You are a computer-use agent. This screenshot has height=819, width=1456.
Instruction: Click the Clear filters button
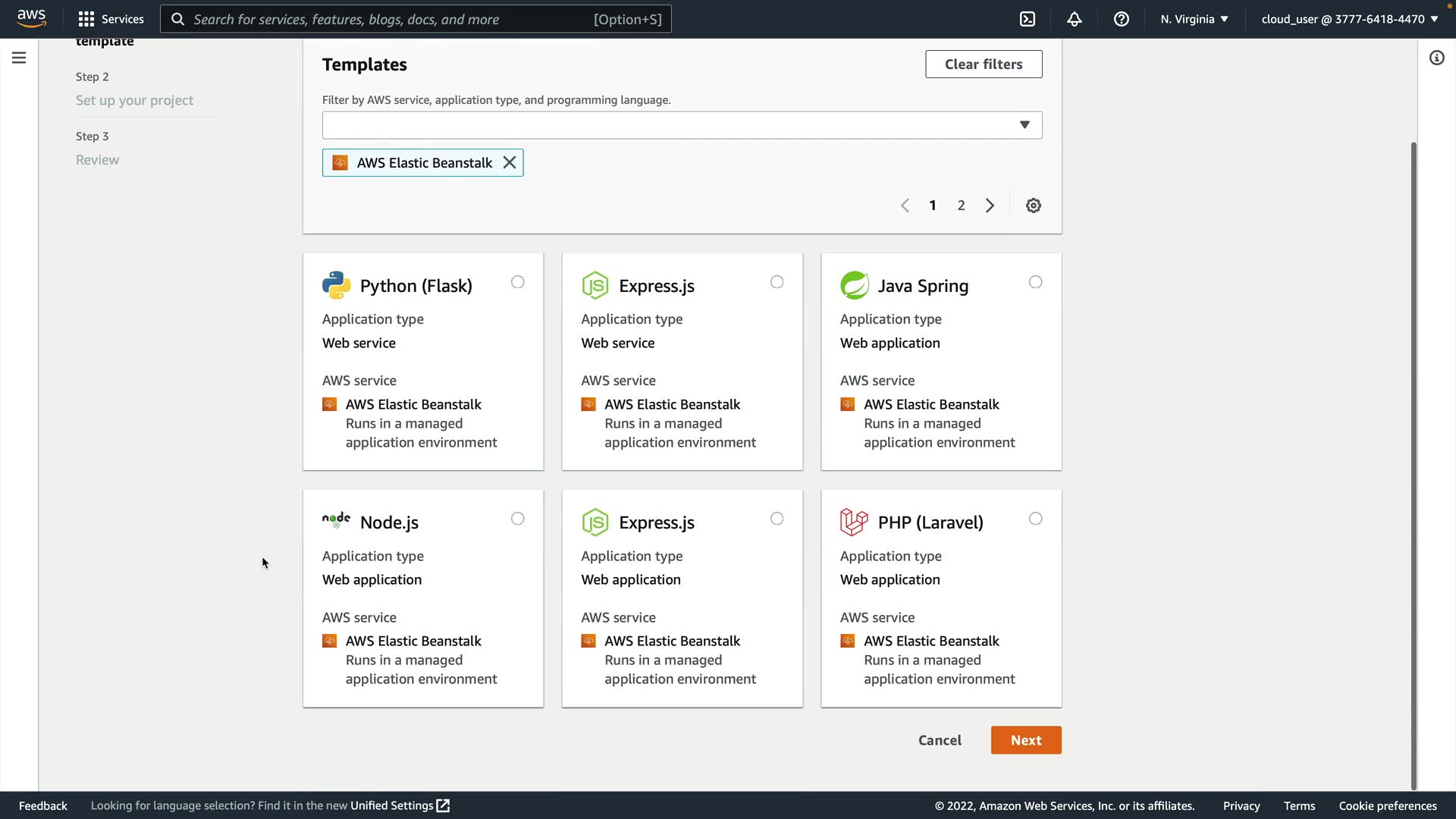click(983, 64)
